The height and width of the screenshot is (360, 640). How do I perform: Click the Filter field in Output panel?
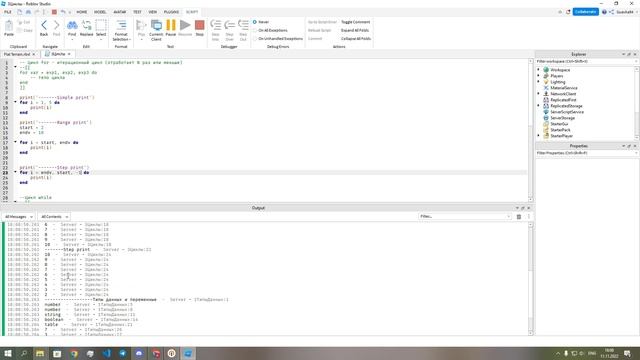[465, 216]
